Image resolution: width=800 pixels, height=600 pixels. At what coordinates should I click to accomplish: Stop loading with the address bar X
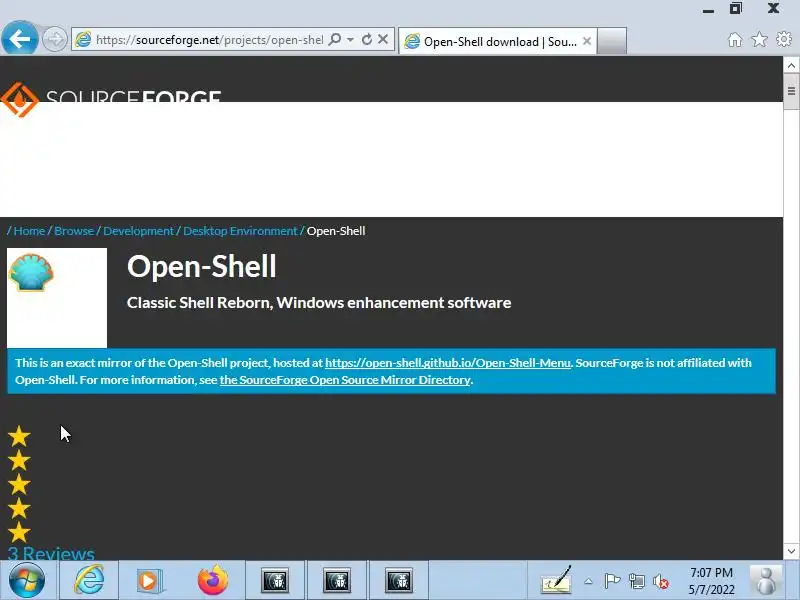coord(383,39)
